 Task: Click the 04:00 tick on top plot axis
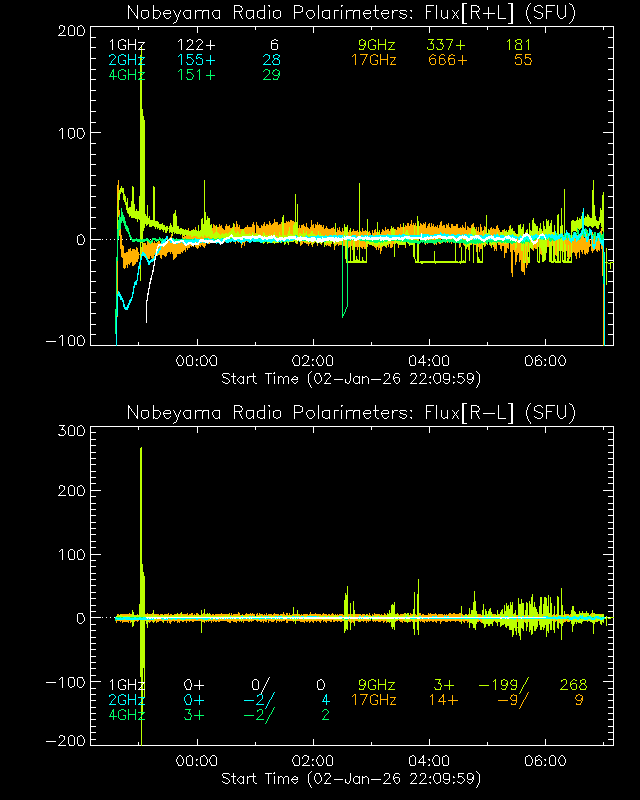click(x=430, y=361)
